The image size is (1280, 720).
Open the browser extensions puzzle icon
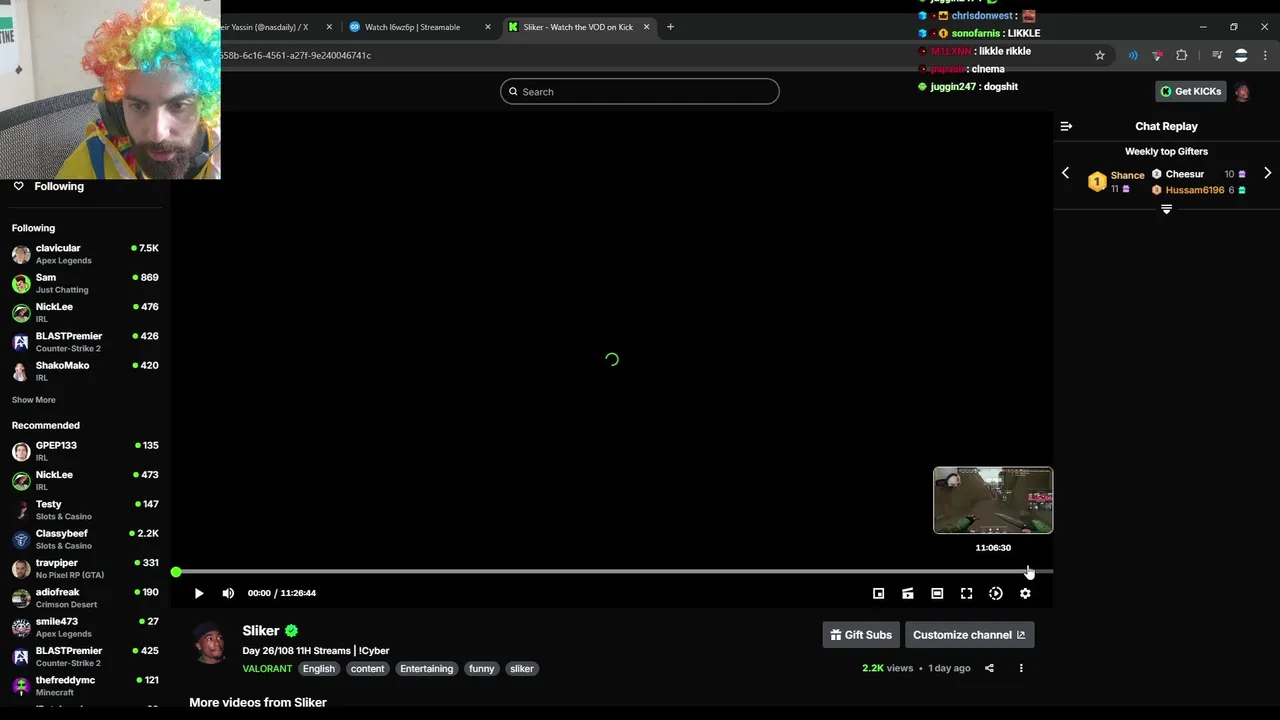tap(1181, 55)
